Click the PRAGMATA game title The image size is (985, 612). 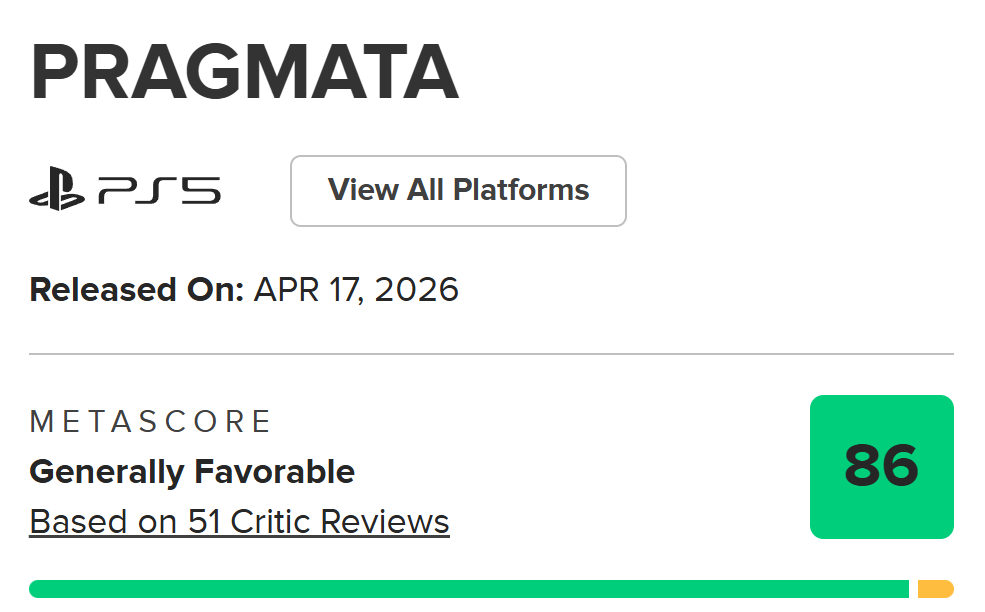point(244,75)
